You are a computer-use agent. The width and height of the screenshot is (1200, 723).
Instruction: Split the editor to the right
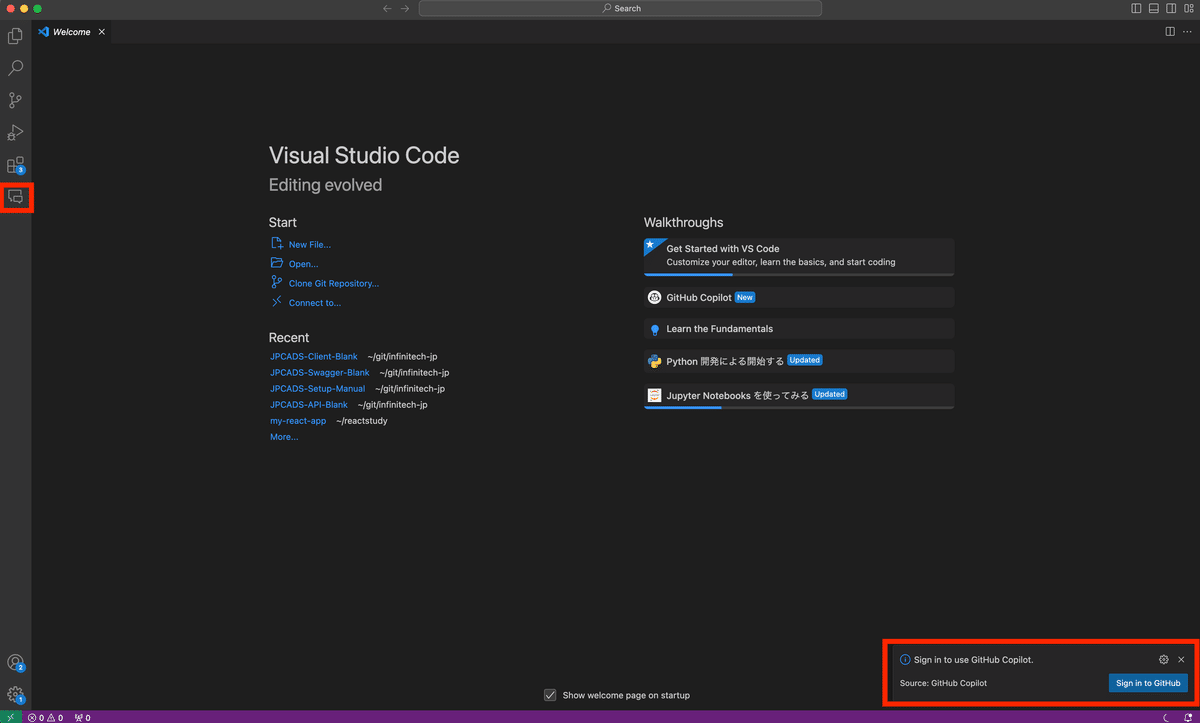1170,32
